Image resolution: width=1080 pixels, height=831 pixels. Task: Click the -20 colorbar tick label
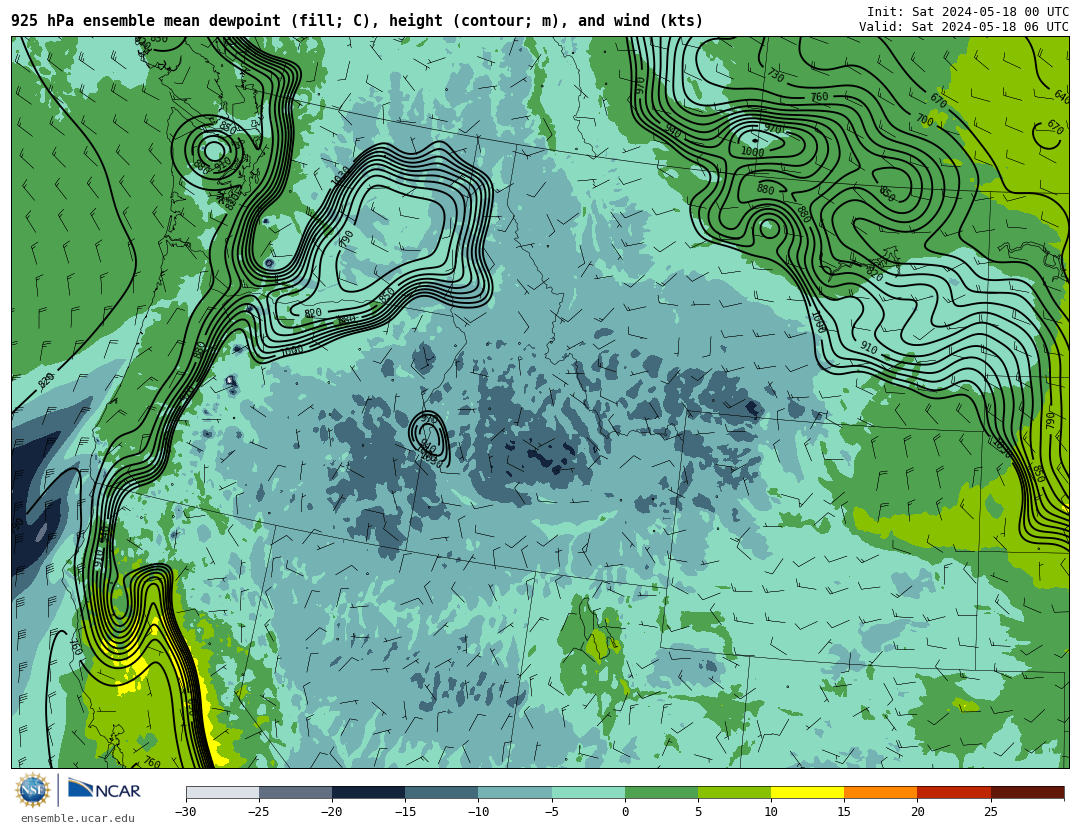point(331,812)
